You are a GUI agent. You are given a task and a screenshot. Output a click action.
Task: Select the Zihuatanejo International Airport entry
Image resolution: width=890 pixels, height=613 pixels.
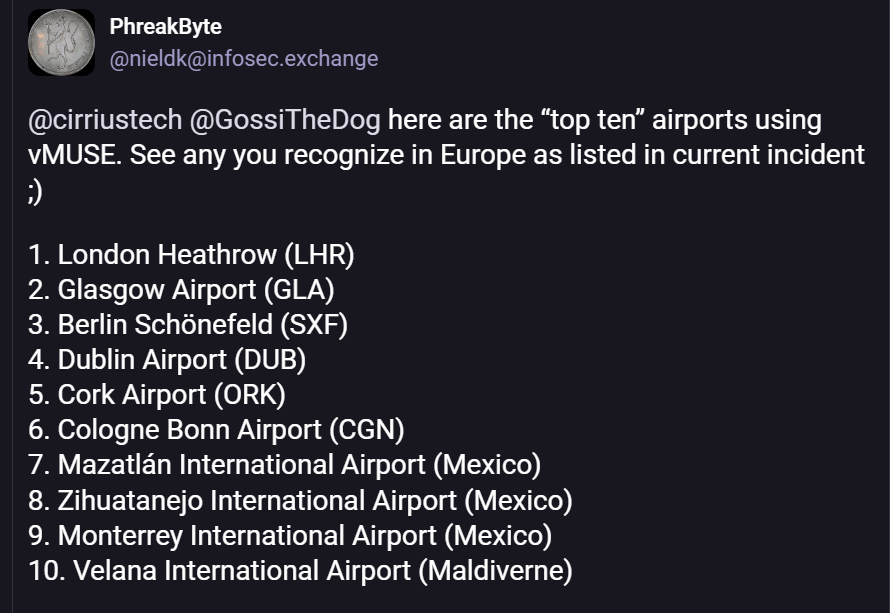pyautogui.click(x=300, y=501)
